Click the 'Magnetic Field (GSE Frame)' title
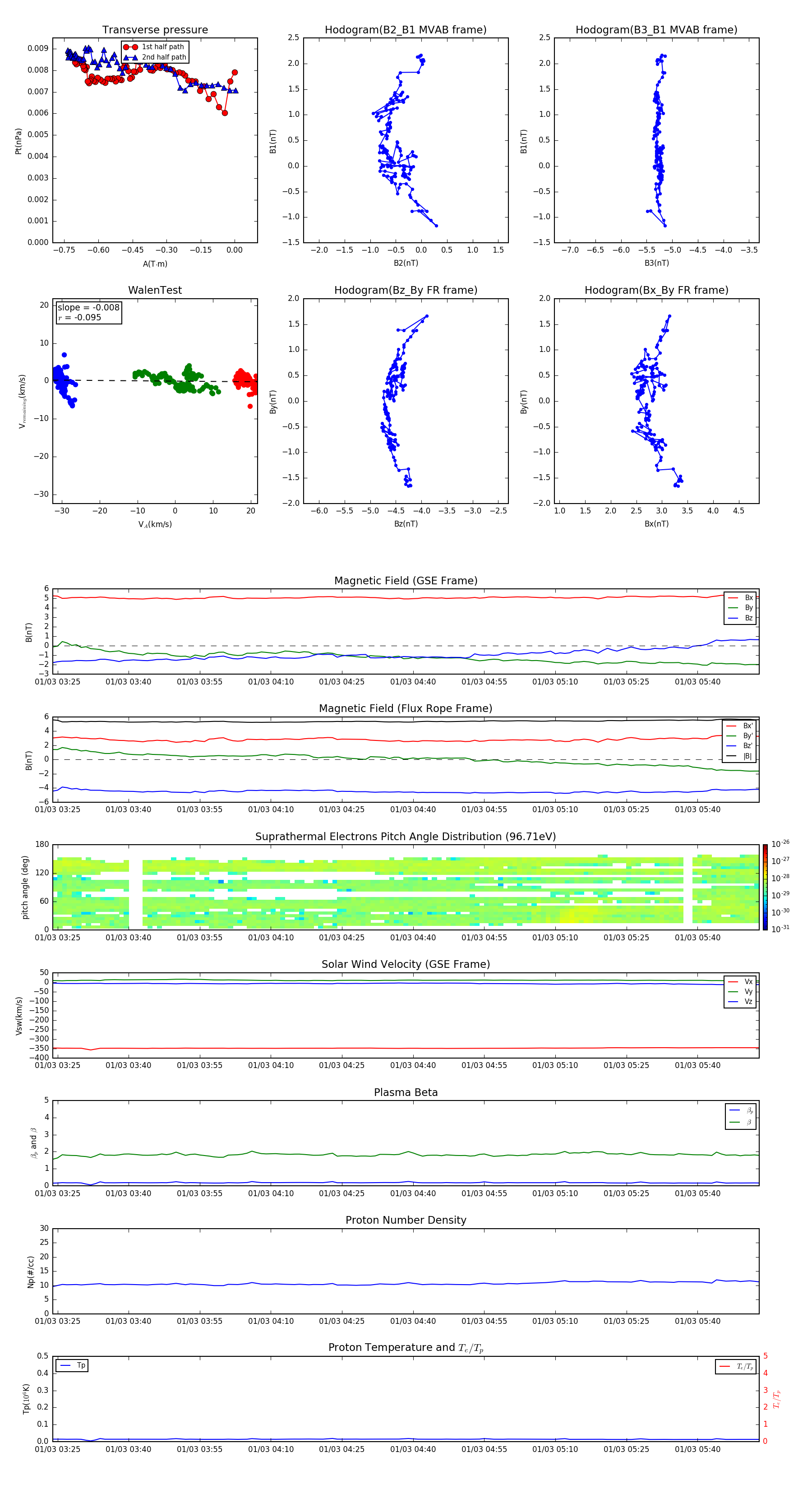This screenshot has height=1489, width=812. pyautogui.click(x=406, y=581)
